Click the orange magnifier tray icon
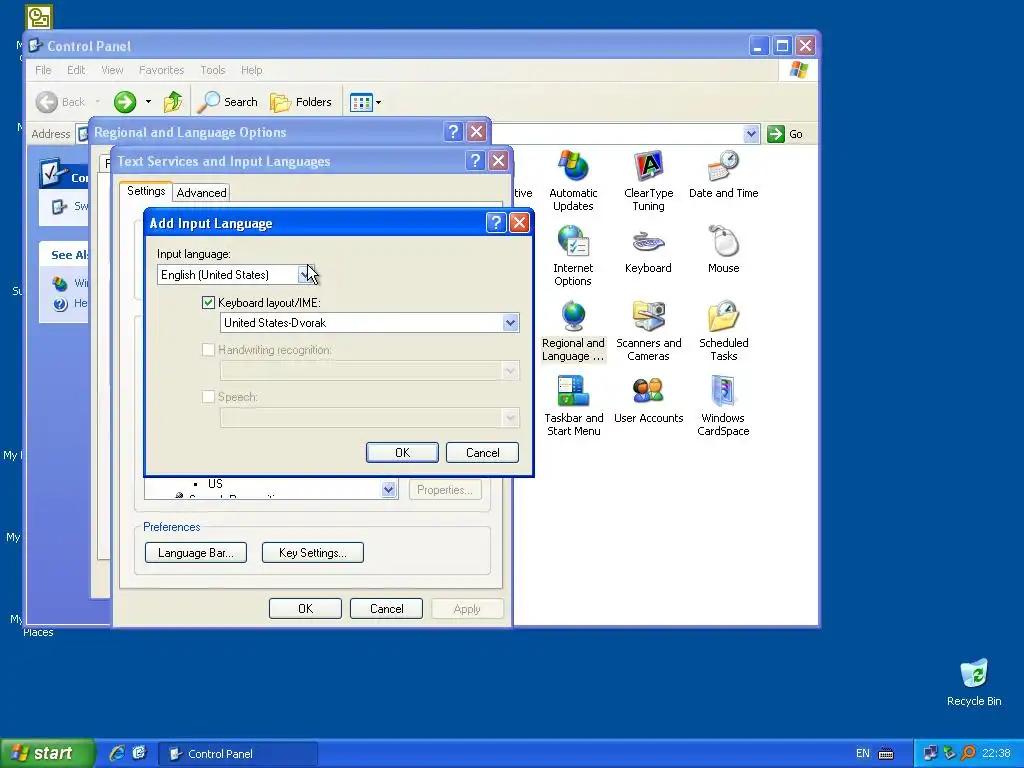 [x=968, y=753]
